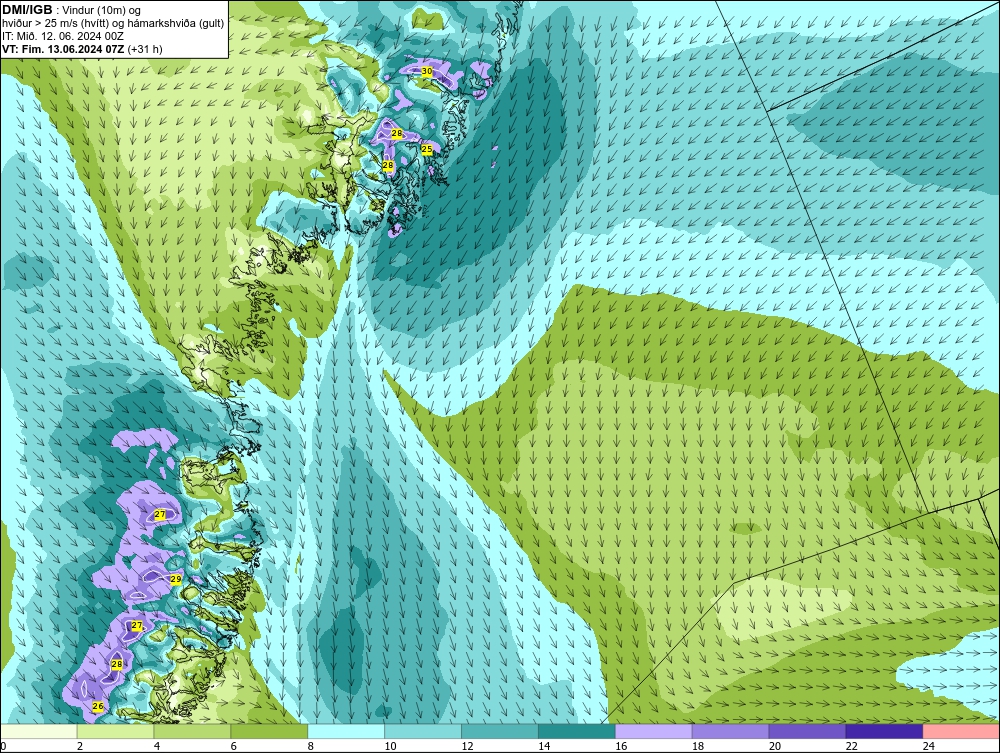Viewport: 1000px width, 753px height.
Task: Click the legend scale number 22
Action: [852, 746]
